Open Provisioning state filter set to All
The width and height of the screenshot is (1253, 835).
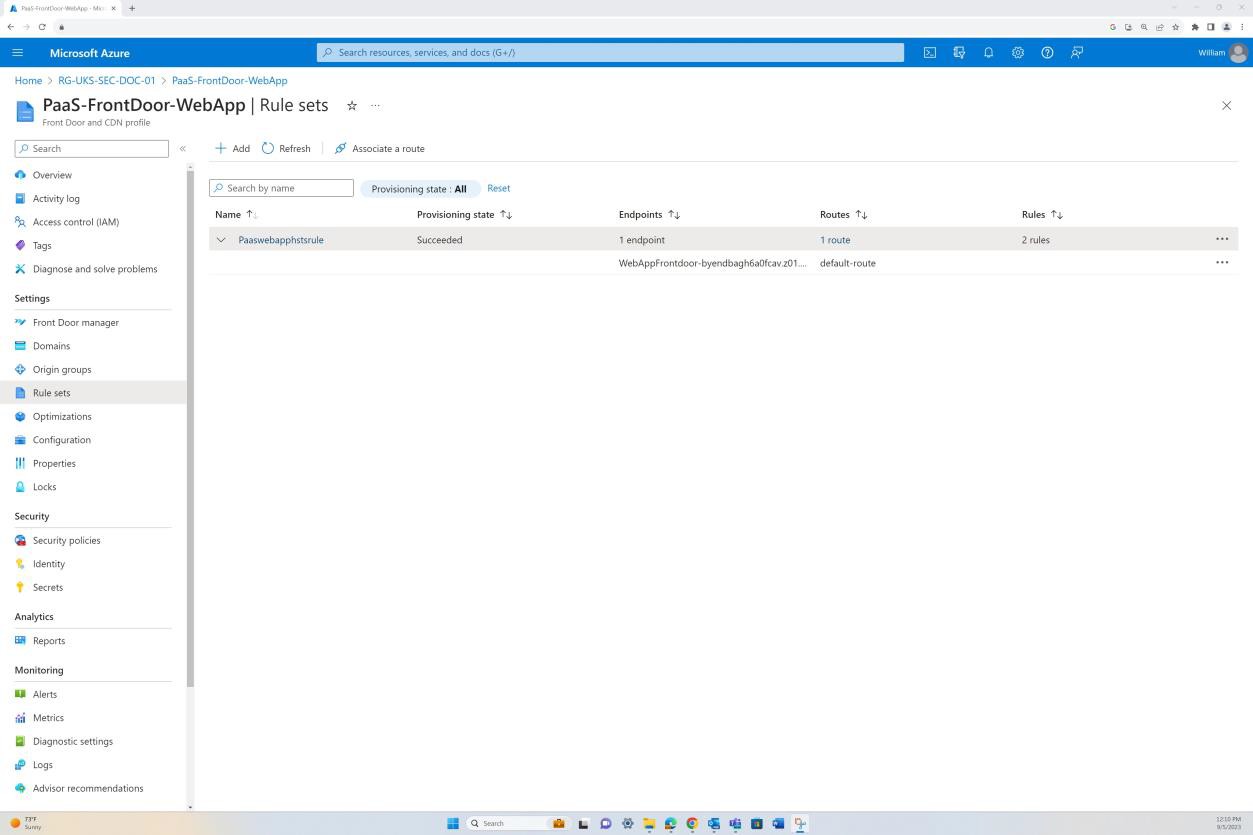(419, 188)
